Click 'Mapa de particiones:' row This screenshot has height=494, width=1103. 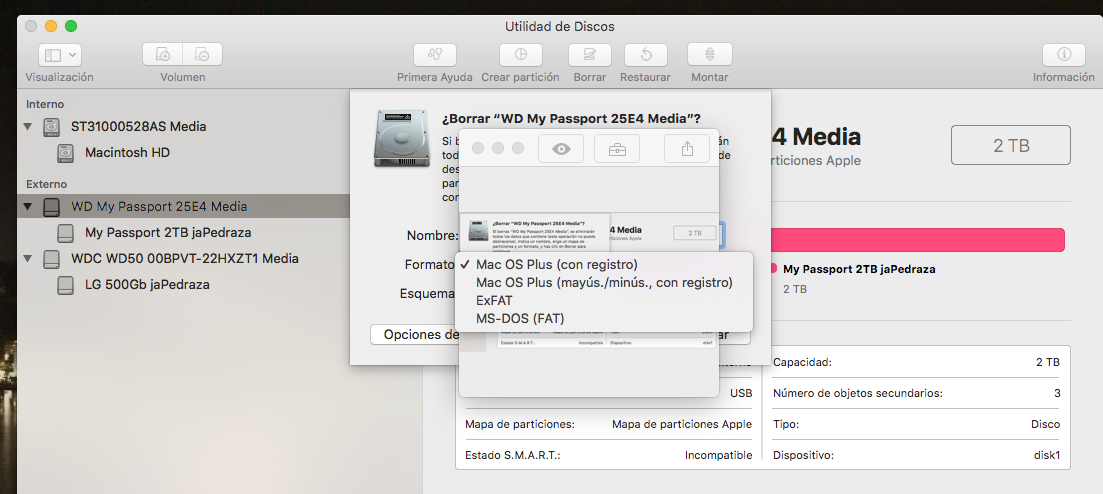[608, 424]
